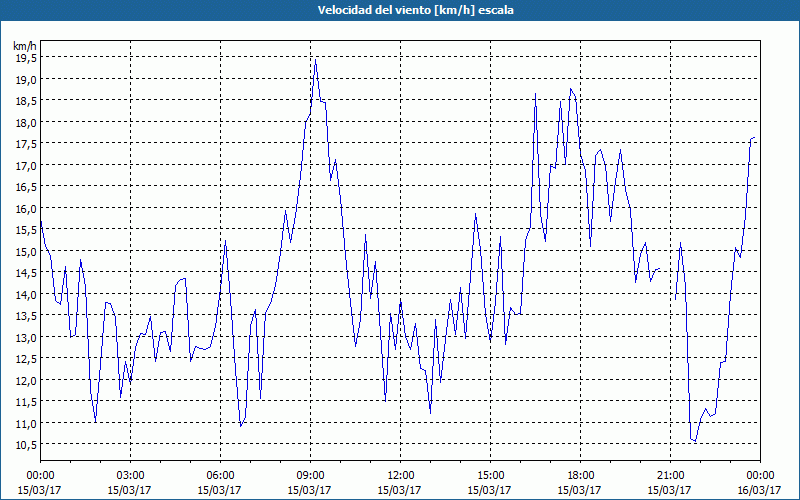
Task: Pick the 17,0 y-axis tick label
Action: (x=27, y=165)
